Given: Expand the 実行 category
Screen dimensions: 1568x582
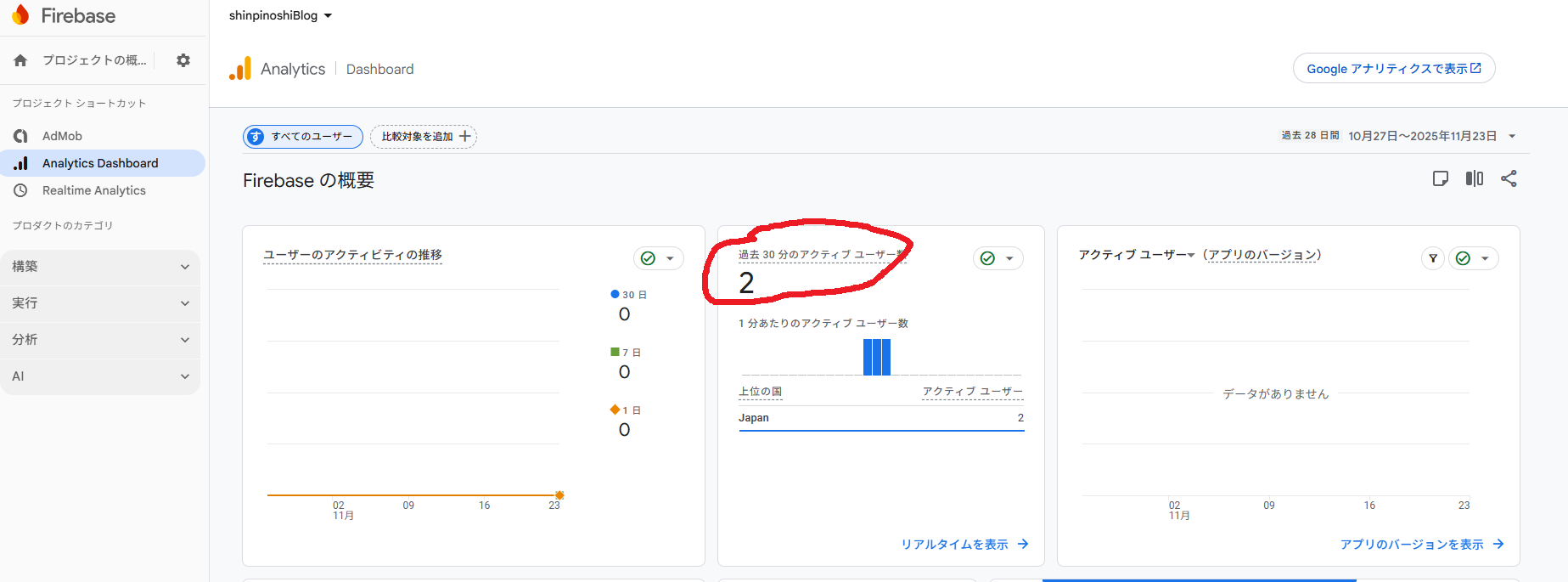Looking at the screenshot, I should point(101,303).
